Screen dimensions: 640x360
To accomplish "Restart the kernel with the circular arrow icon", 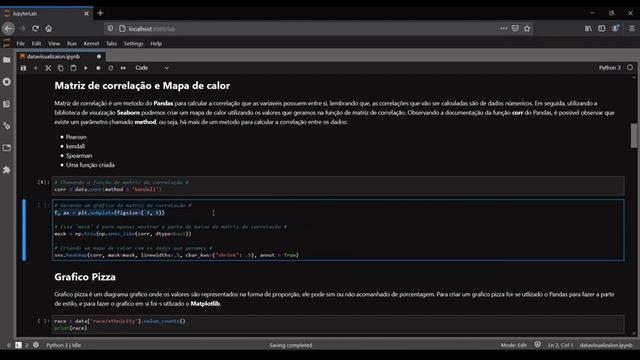I will pyautogui.click(x=111, y=68).
